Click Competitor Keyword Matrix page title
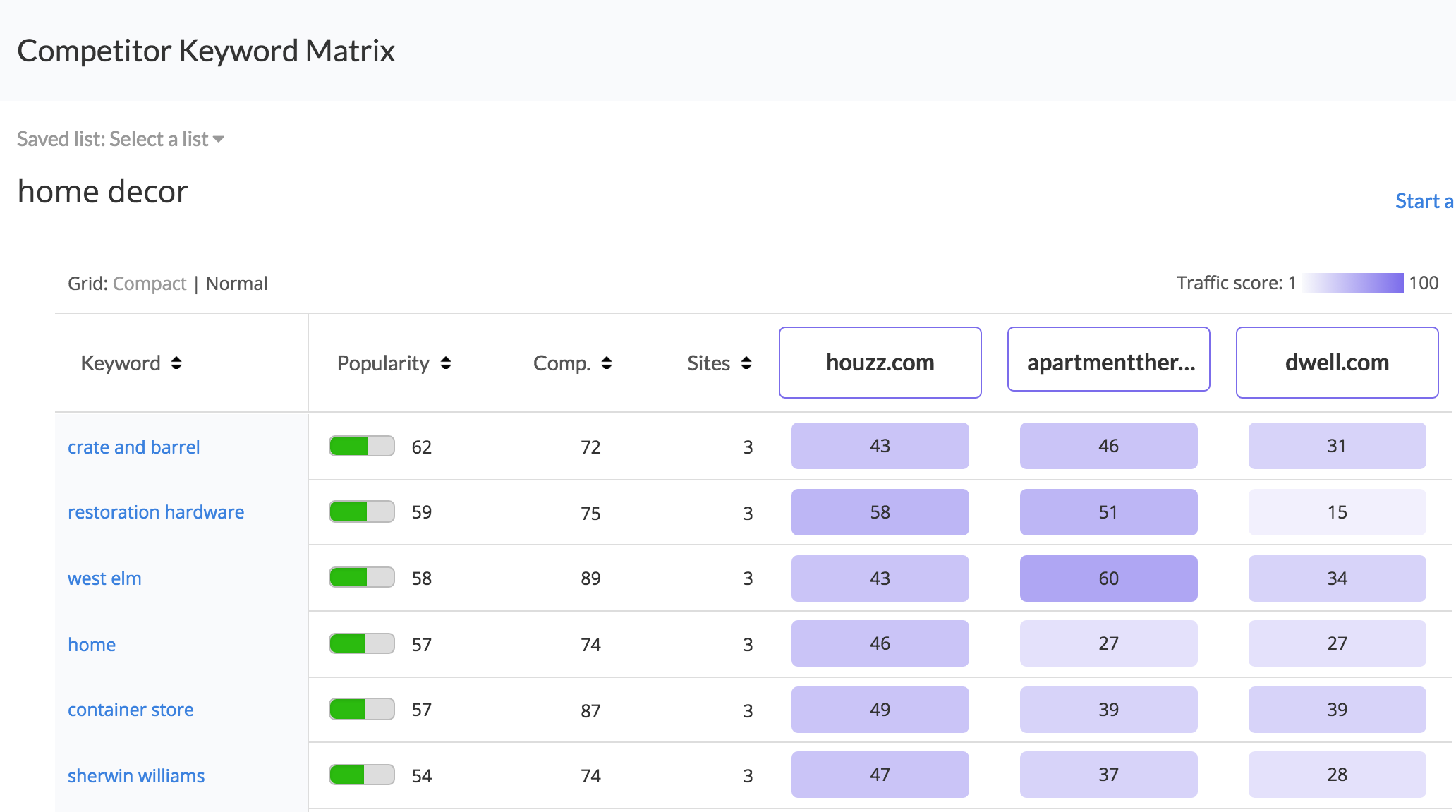Image resolution: width=1456 pixels, height=812 pixels. 206,51
